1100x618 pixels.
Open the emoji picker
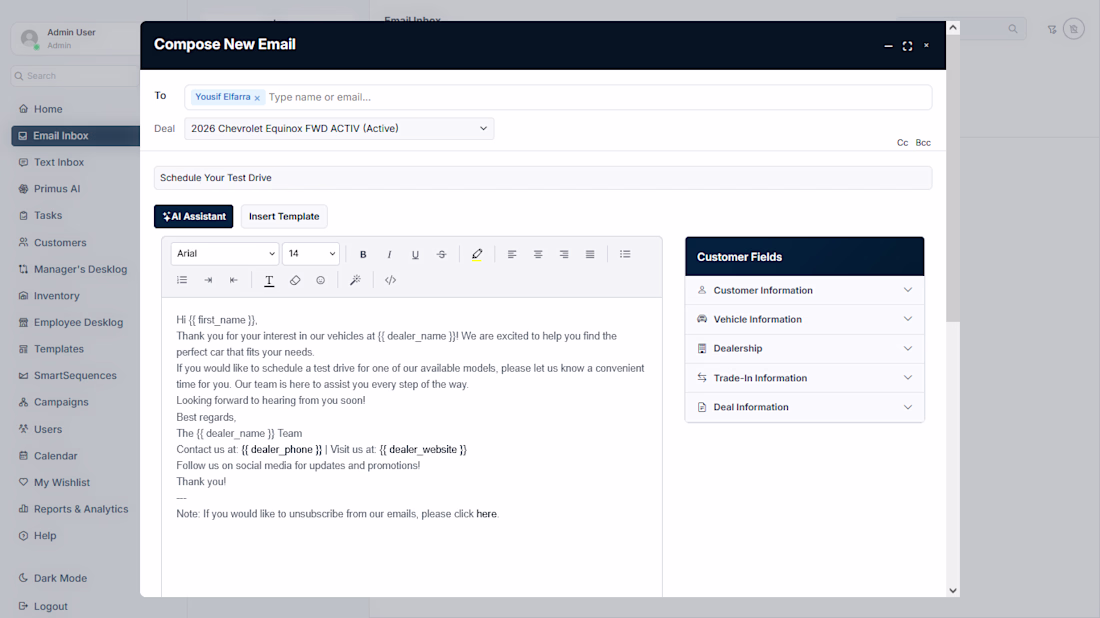pyautogui.click(x=321, y=280)
